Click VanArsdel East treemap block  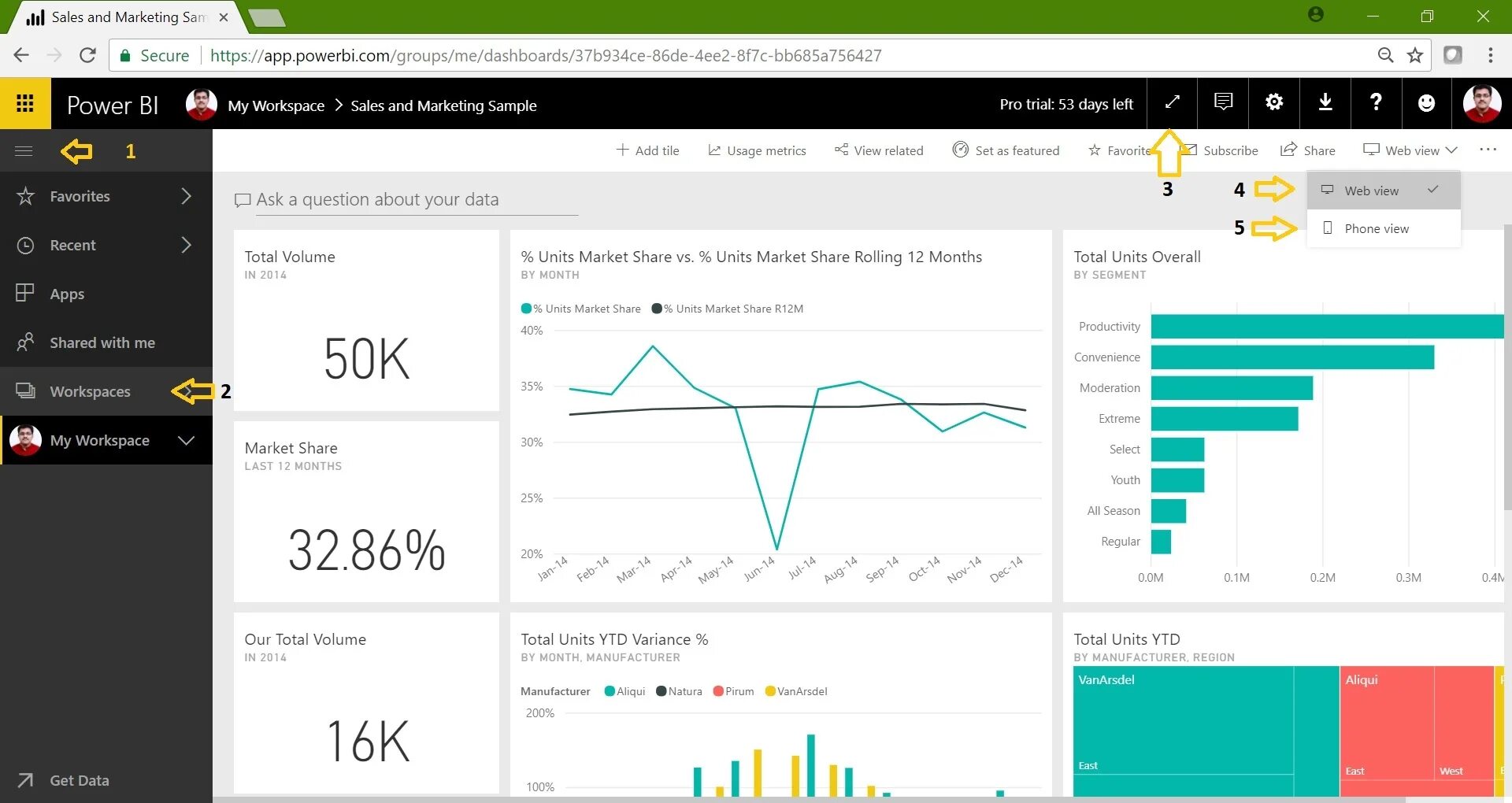point(1183,720)
